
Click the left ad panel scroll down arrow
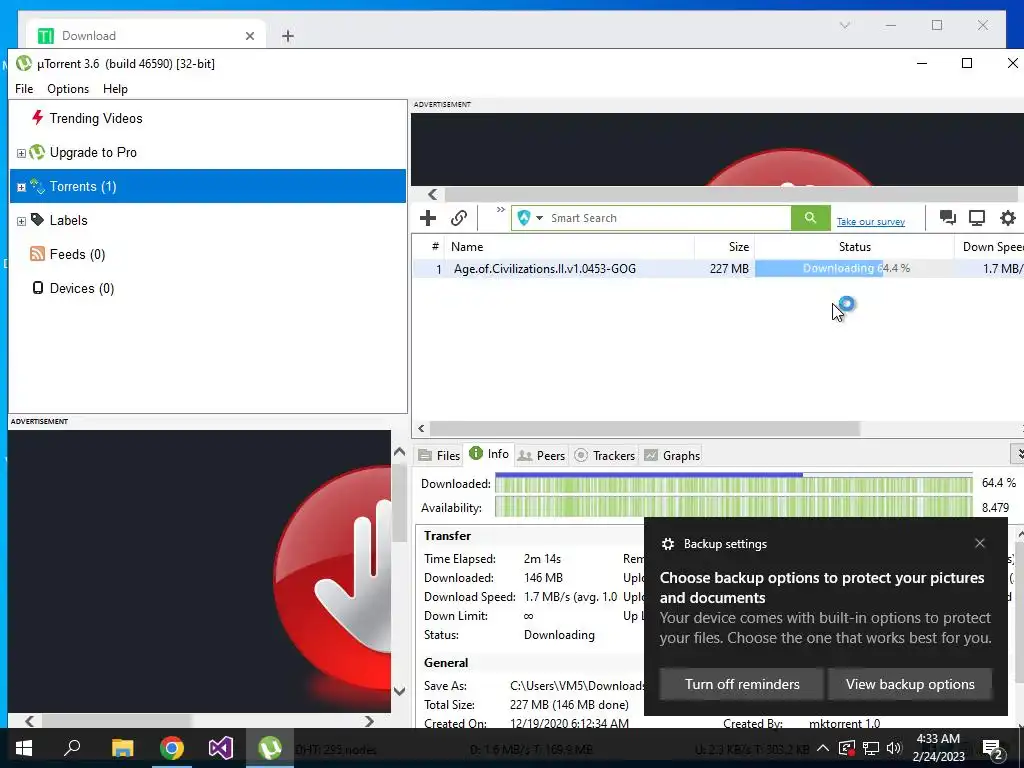point(400,691)
